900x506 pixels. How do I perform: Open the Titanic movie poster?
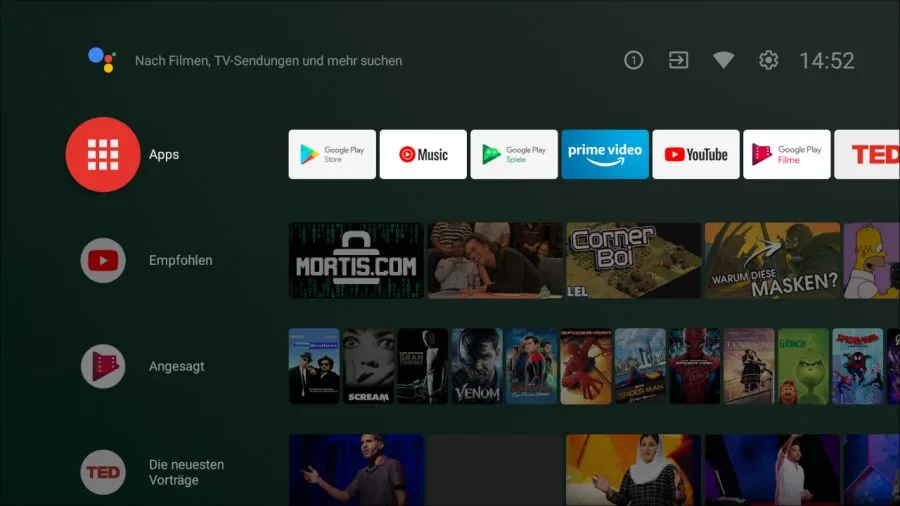(x=749, y=366)
